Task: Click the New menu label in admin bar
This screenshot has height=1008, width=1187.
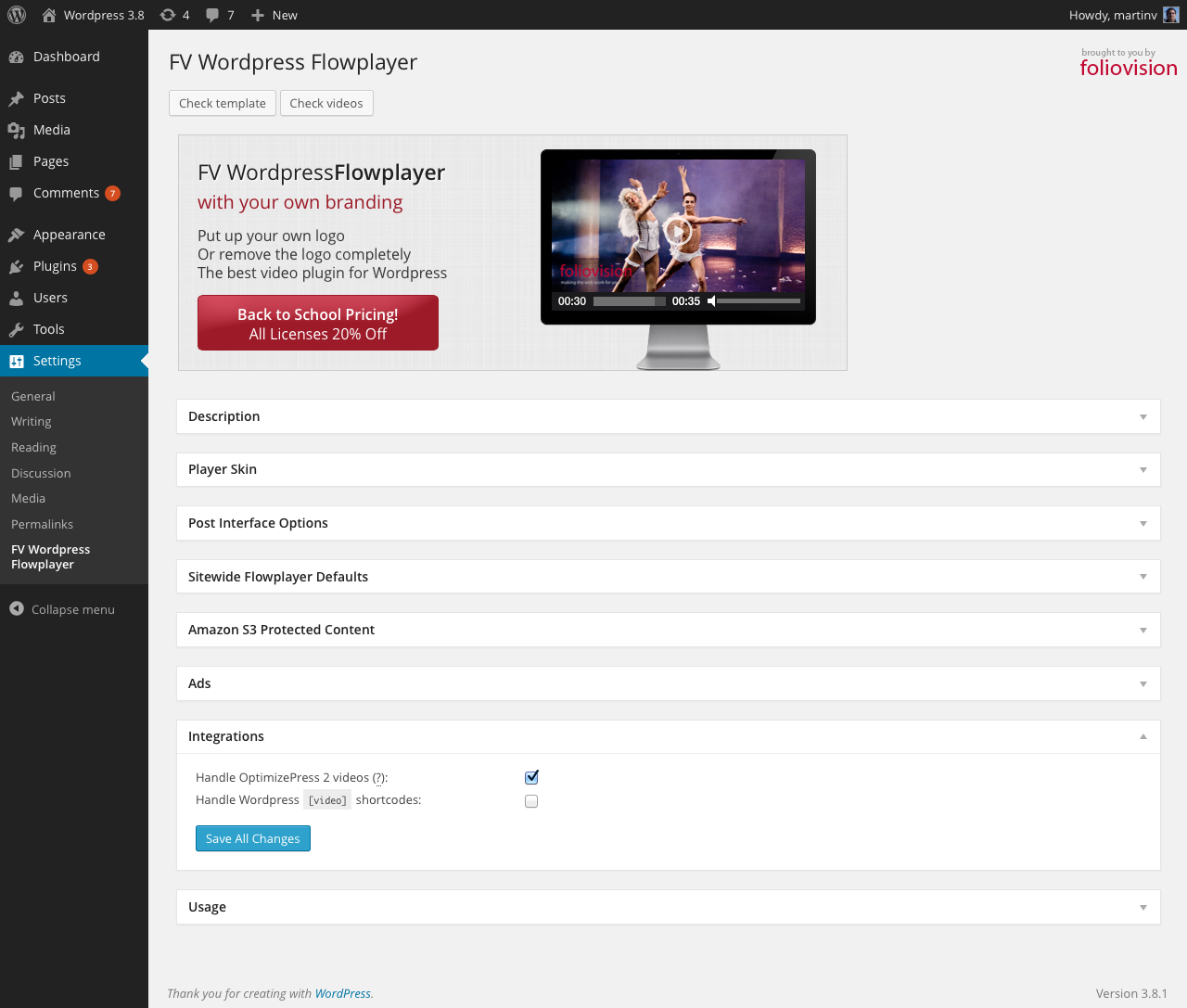Action: 285,15
